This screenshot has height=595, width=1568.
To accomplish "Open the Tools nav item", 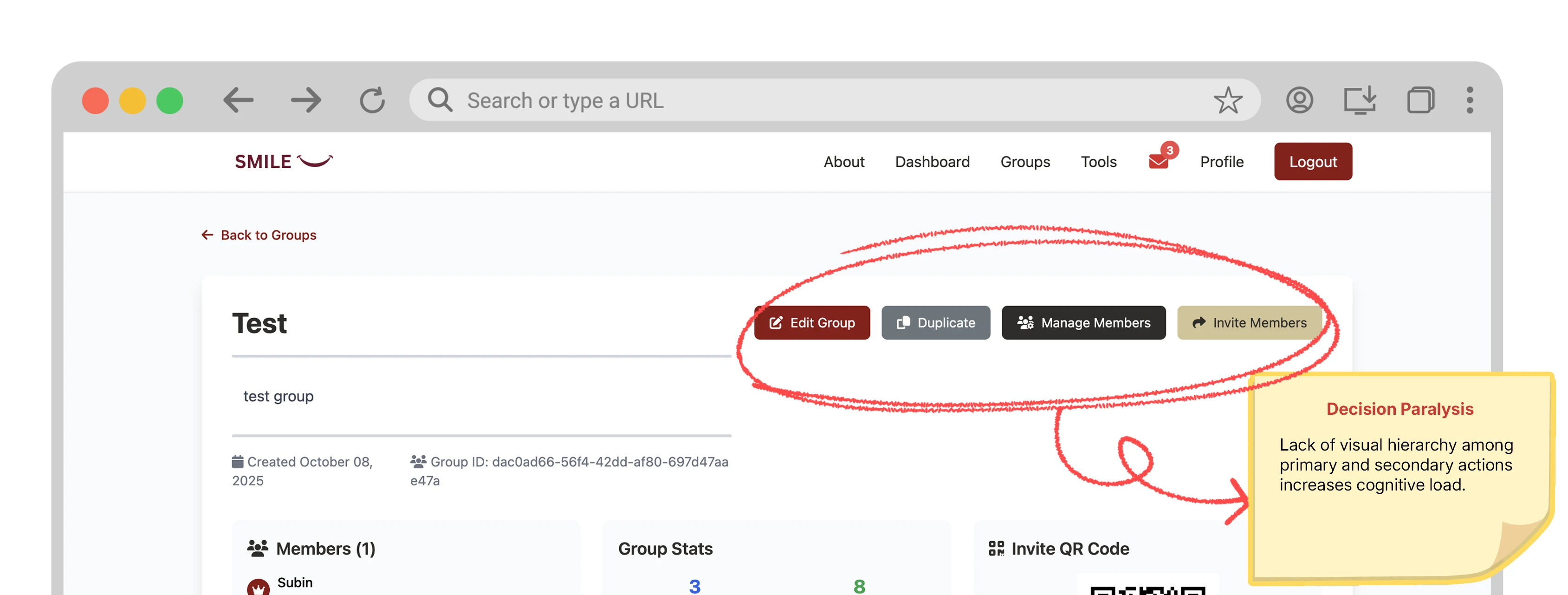I will 1098,162.
